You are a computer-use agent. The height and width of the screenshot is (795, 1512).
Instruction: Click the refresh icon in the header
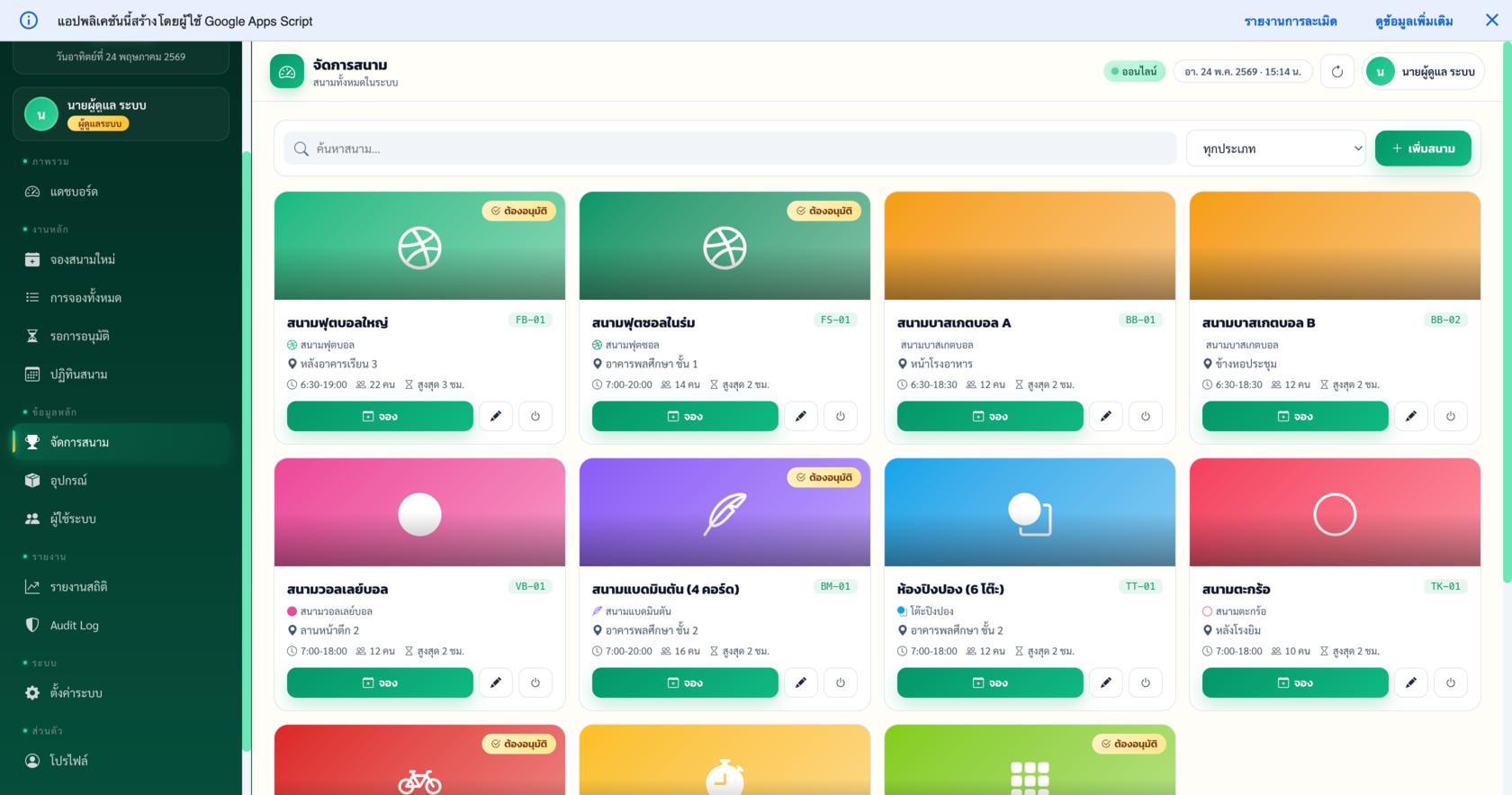coord(1337,72)
